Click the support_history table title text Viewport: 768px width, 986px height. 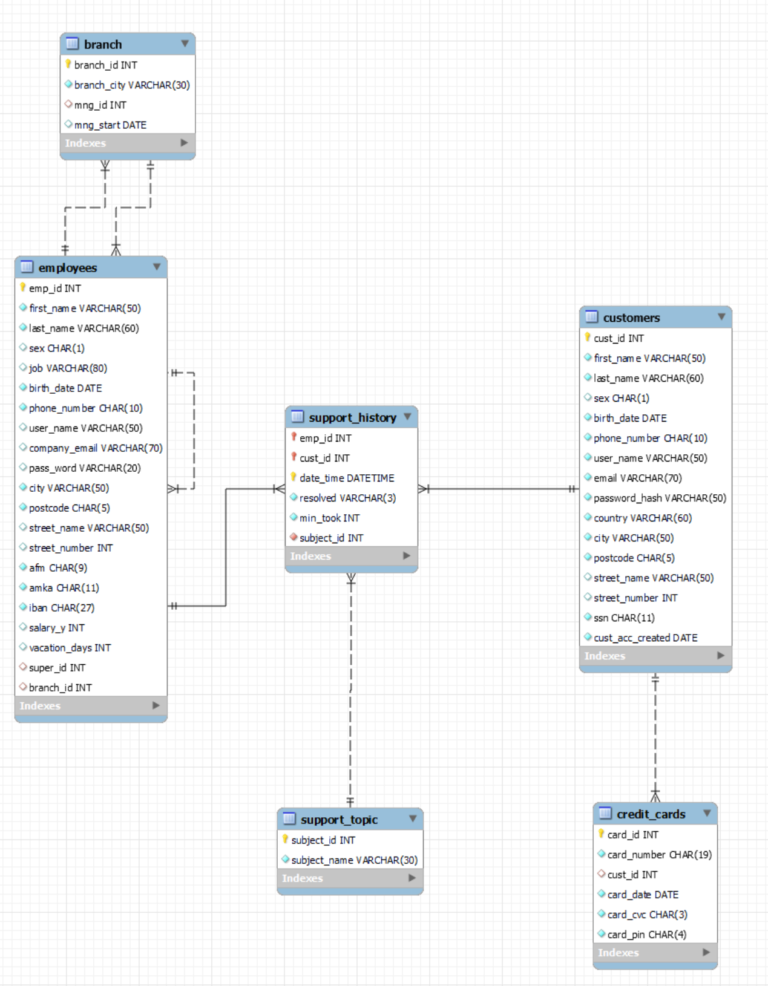tap(352, 418)
